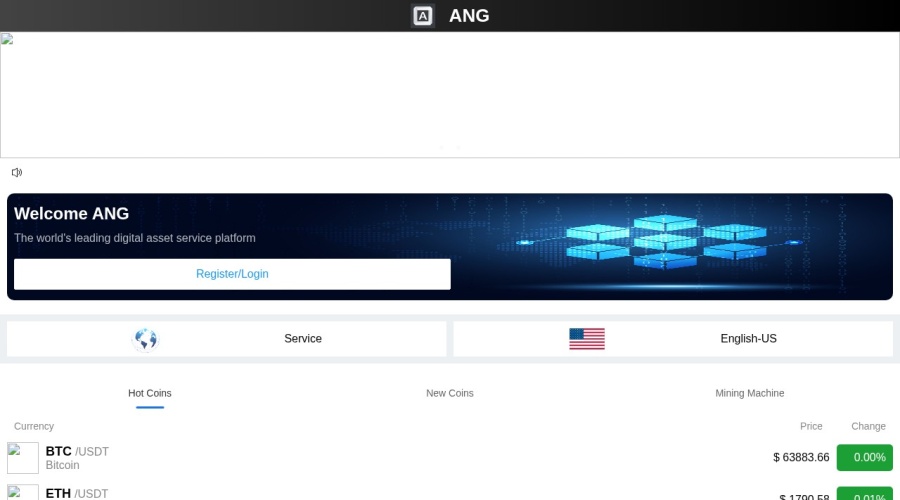The width and height of the screenshot is (900, 500).
Task: Click the Currency column header
Action: [x=34, y=426]
